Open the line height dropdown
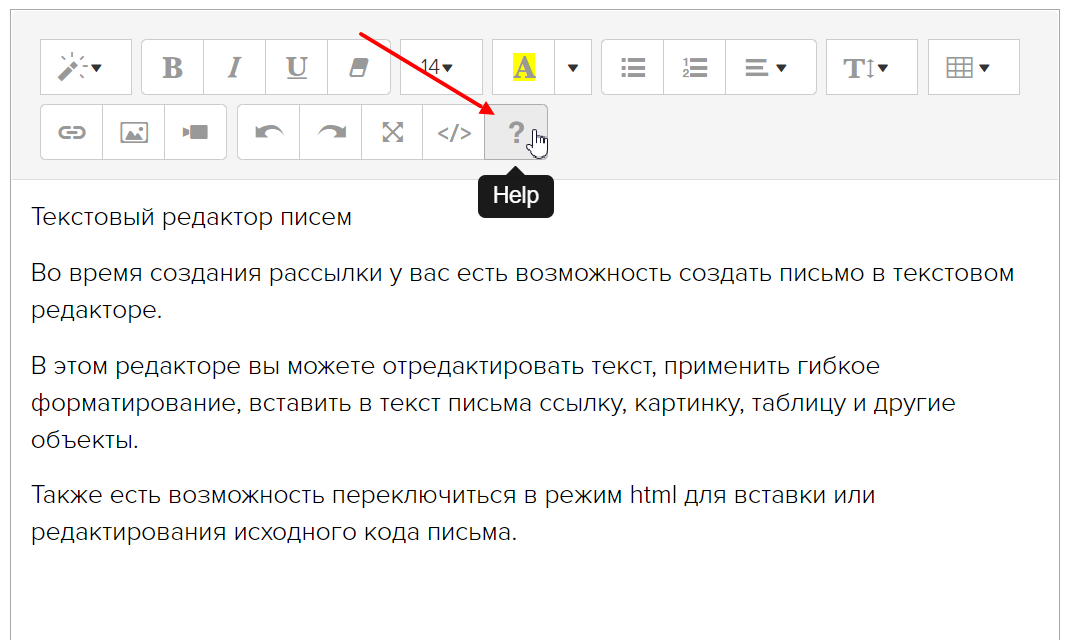The width and height of the screenshot is (1070, 640). point(870,67)
